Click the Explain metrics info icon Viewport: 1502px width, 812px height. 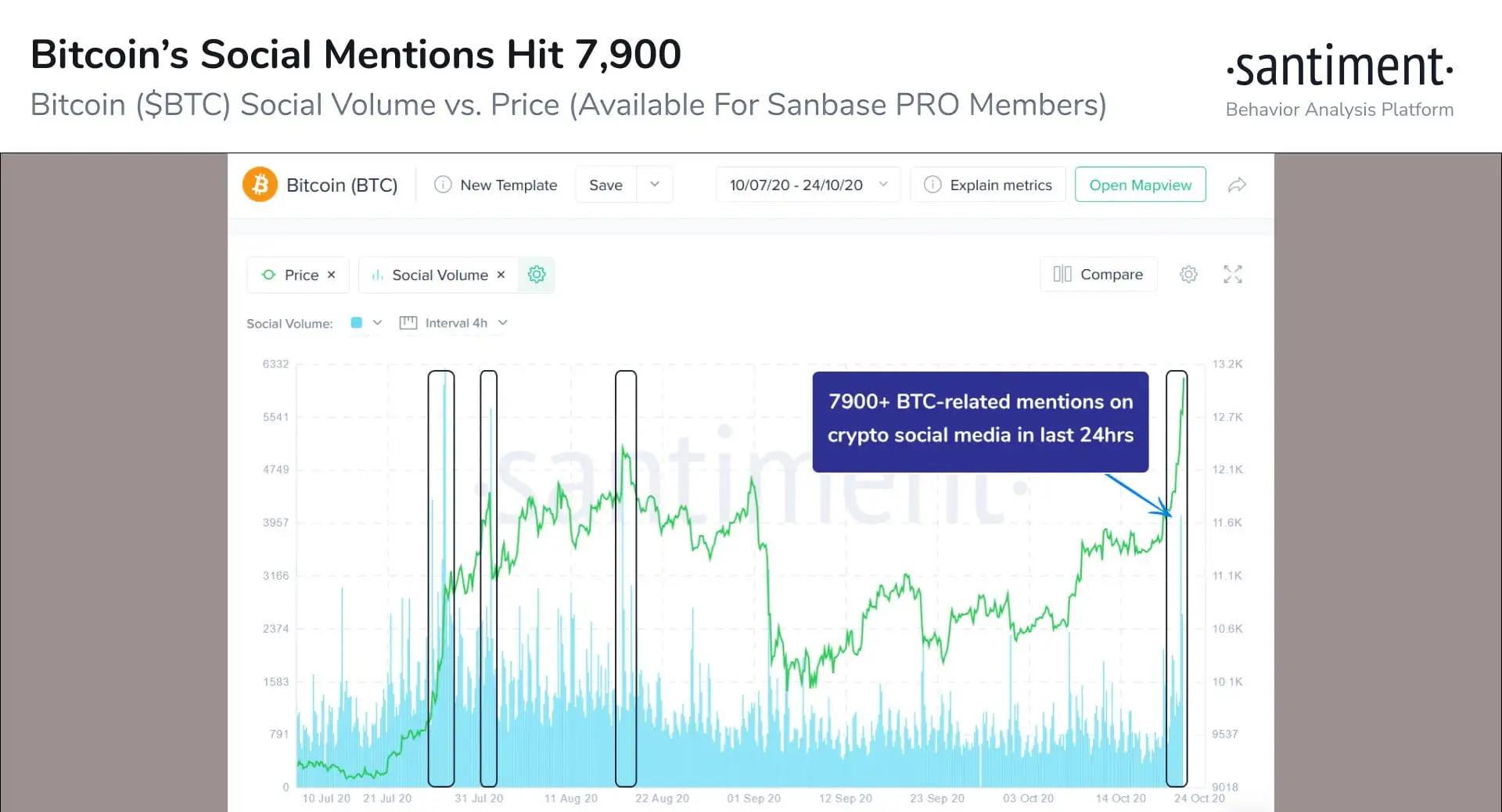tap(932, 185)
